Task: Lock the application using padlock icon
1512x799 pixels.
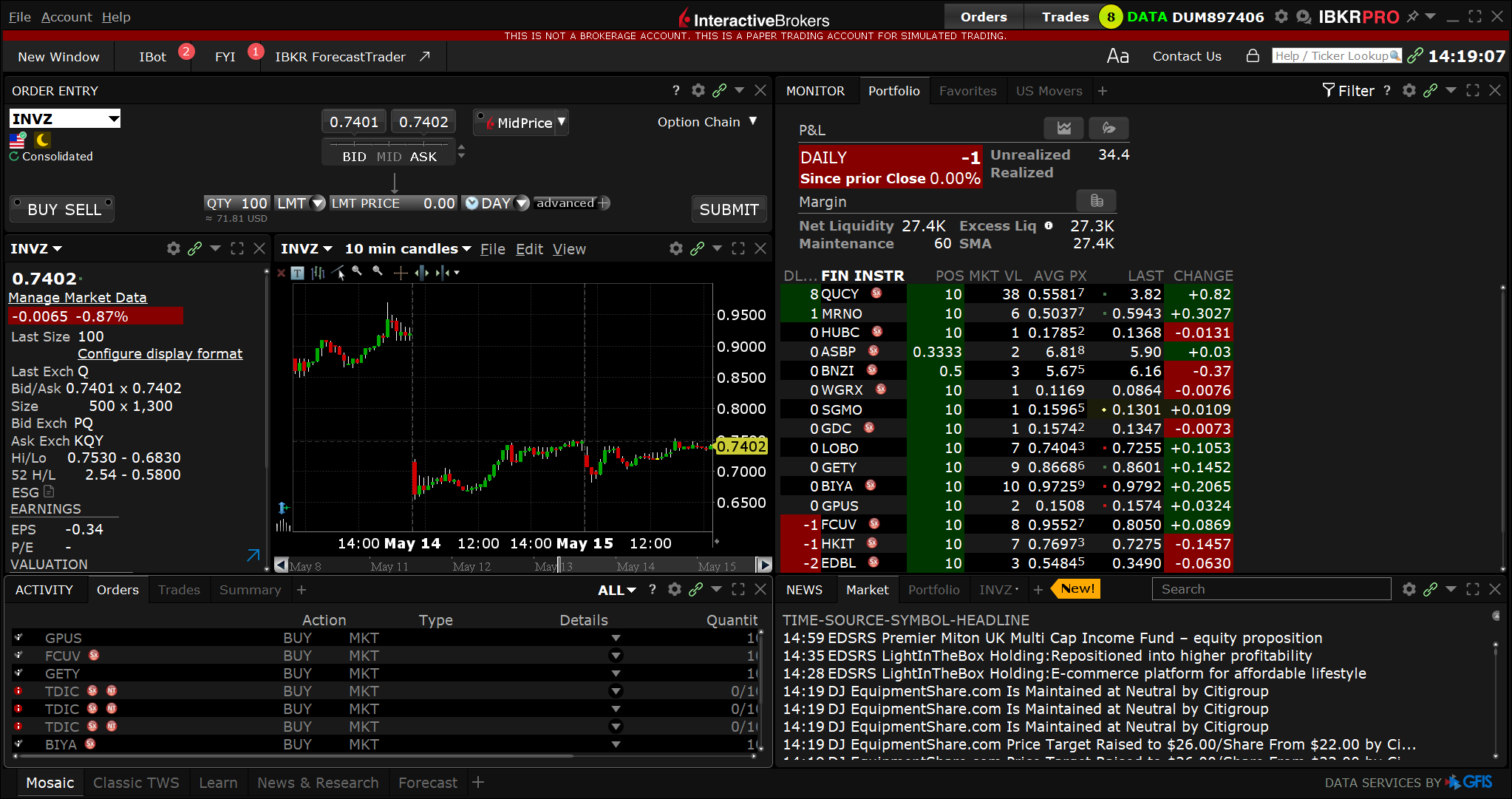Action: (x=1253, y=56)
